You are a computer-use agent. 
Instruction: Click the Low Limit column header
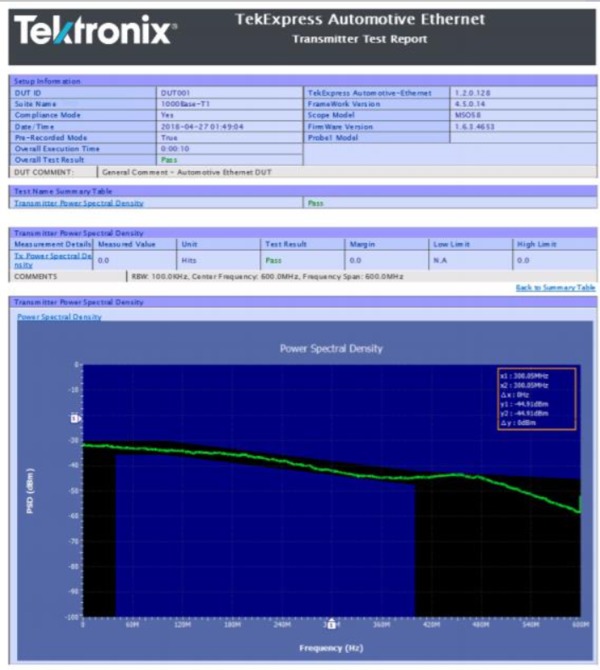click(451, 244)
